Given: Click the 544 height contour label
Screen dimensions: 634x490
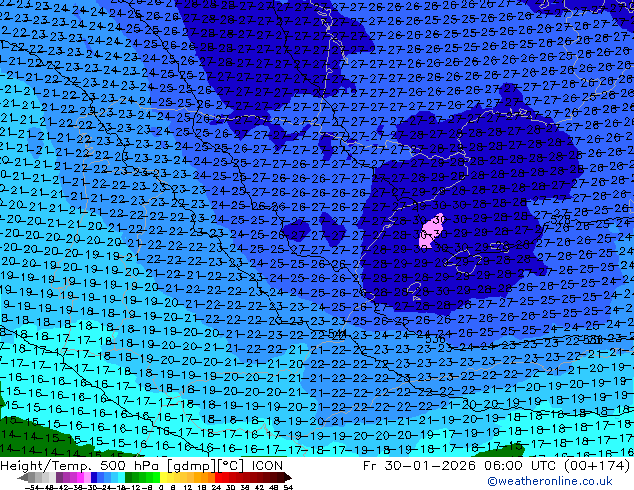Looking at the screenshot, I should tap(337, 333).
